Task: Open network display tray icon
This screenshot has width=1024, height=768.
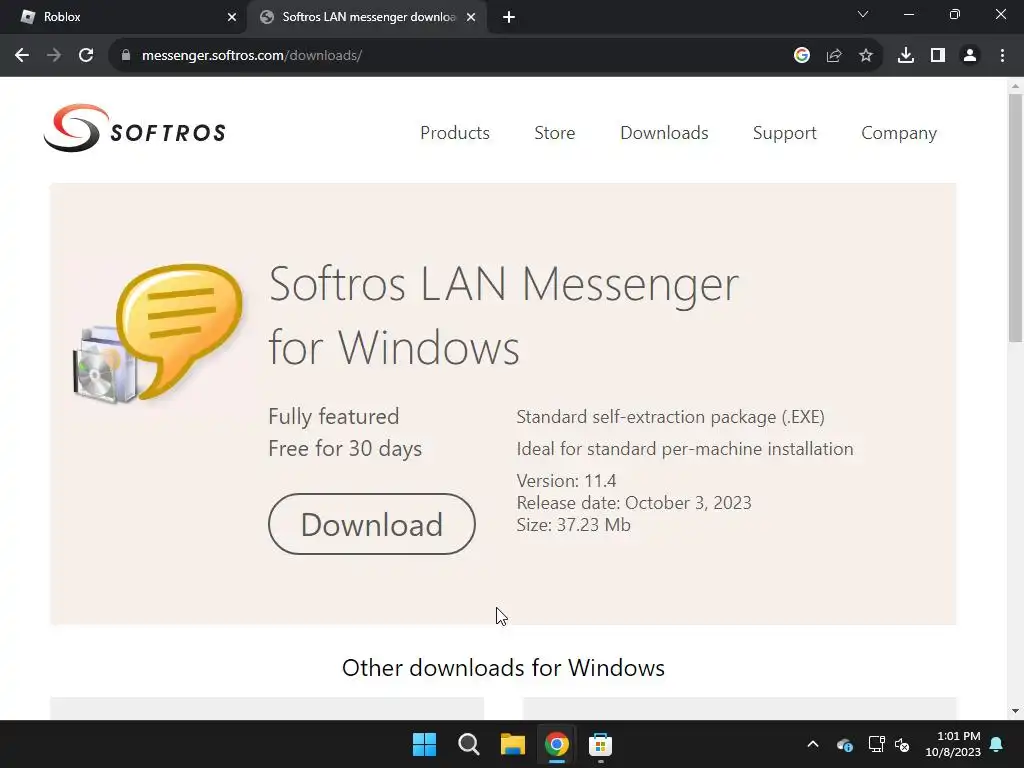Action: coord(876,744)
